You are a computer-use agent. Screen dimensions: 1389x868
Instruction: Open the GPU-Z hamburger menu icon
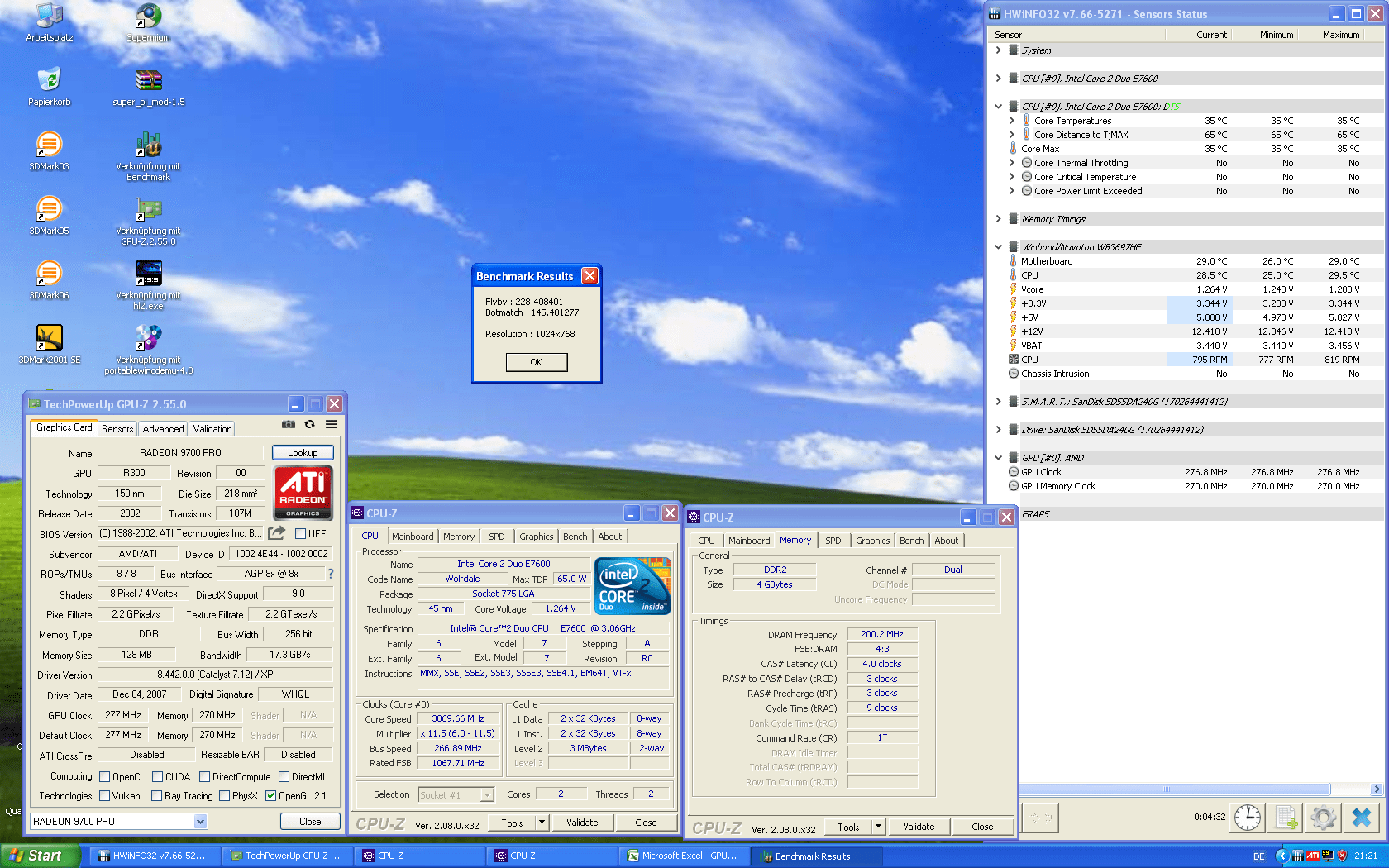pos(331,424)
